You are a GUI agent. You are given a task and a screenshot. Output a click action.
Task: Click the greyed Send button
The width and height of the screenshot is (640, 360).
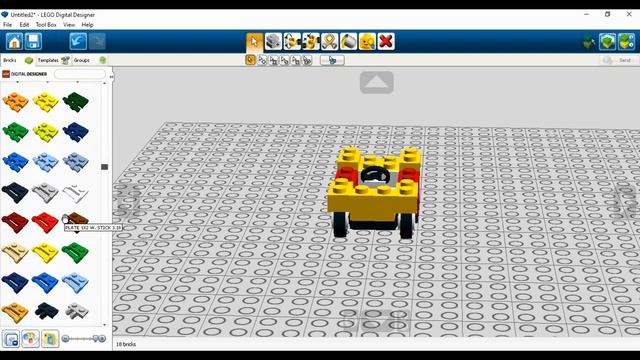pyautogui.click(x=617, y=60)
